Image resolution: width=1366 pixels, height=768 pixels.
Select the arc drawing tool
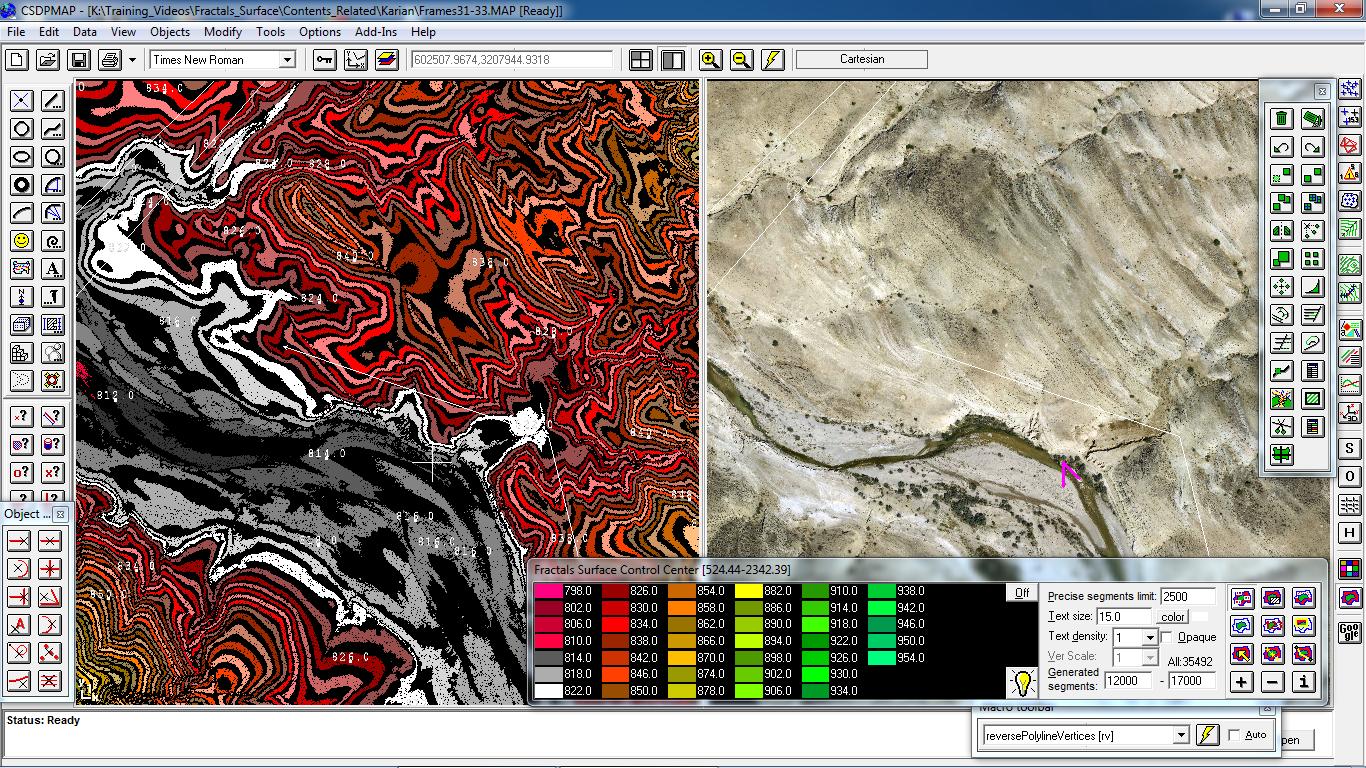pos(21,213)
